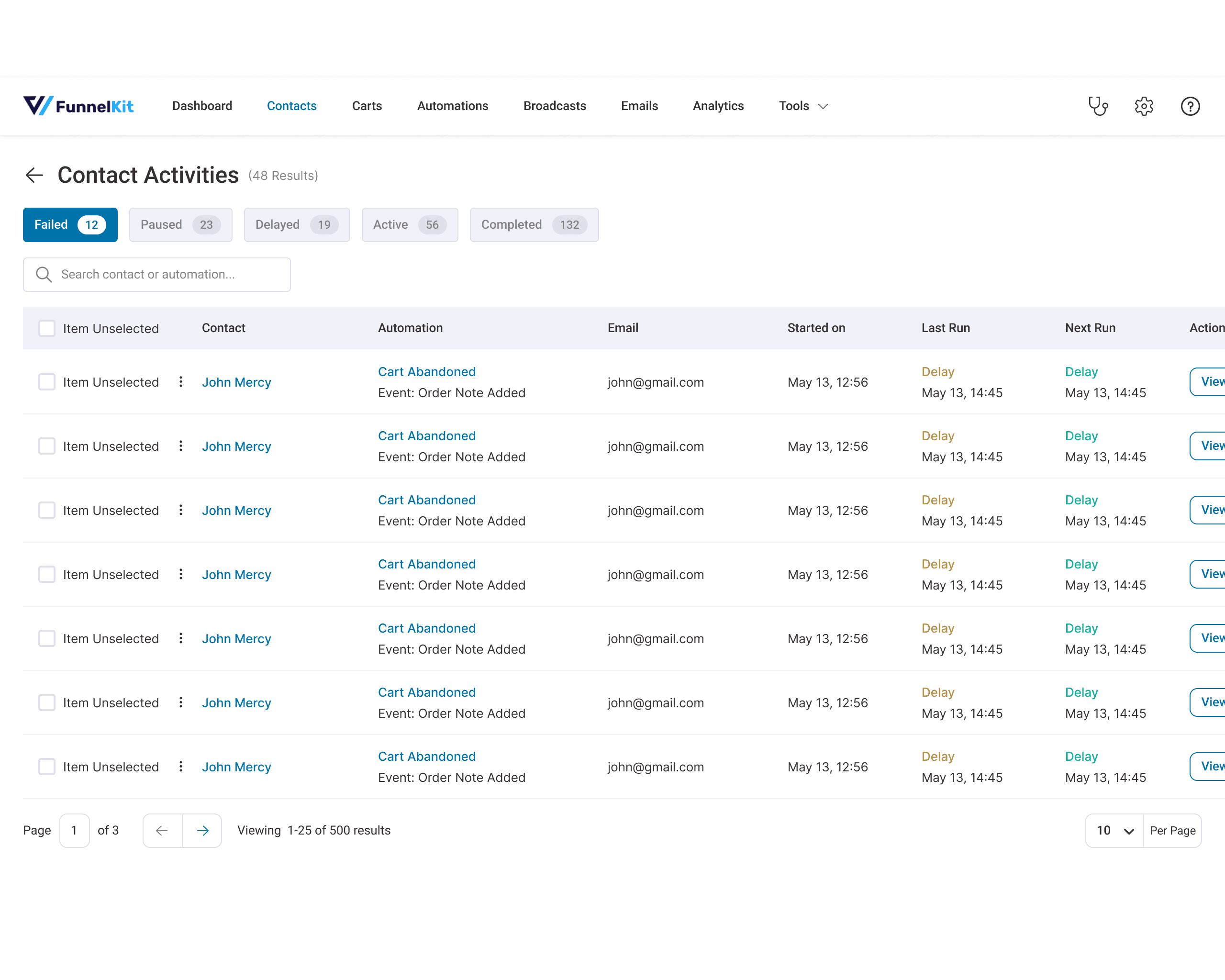
Task: Tick the select-all checkbox in table header
Action: [x=46, y=328]
